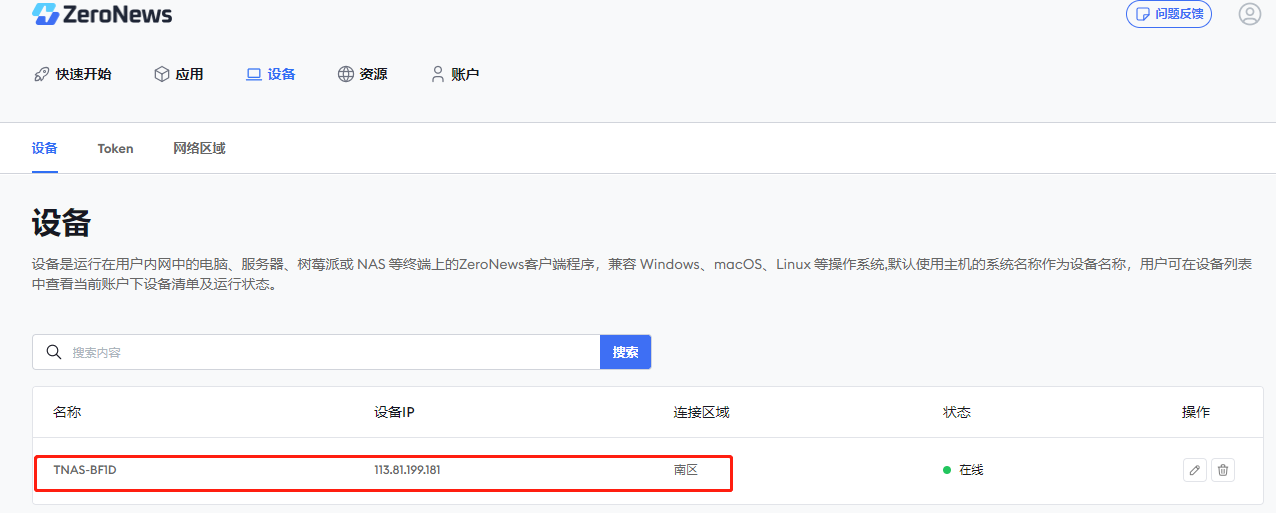Click the green online status dot
Viewport: 1276px width, 513px height.
pyautogui.click(x=947, y=470)
